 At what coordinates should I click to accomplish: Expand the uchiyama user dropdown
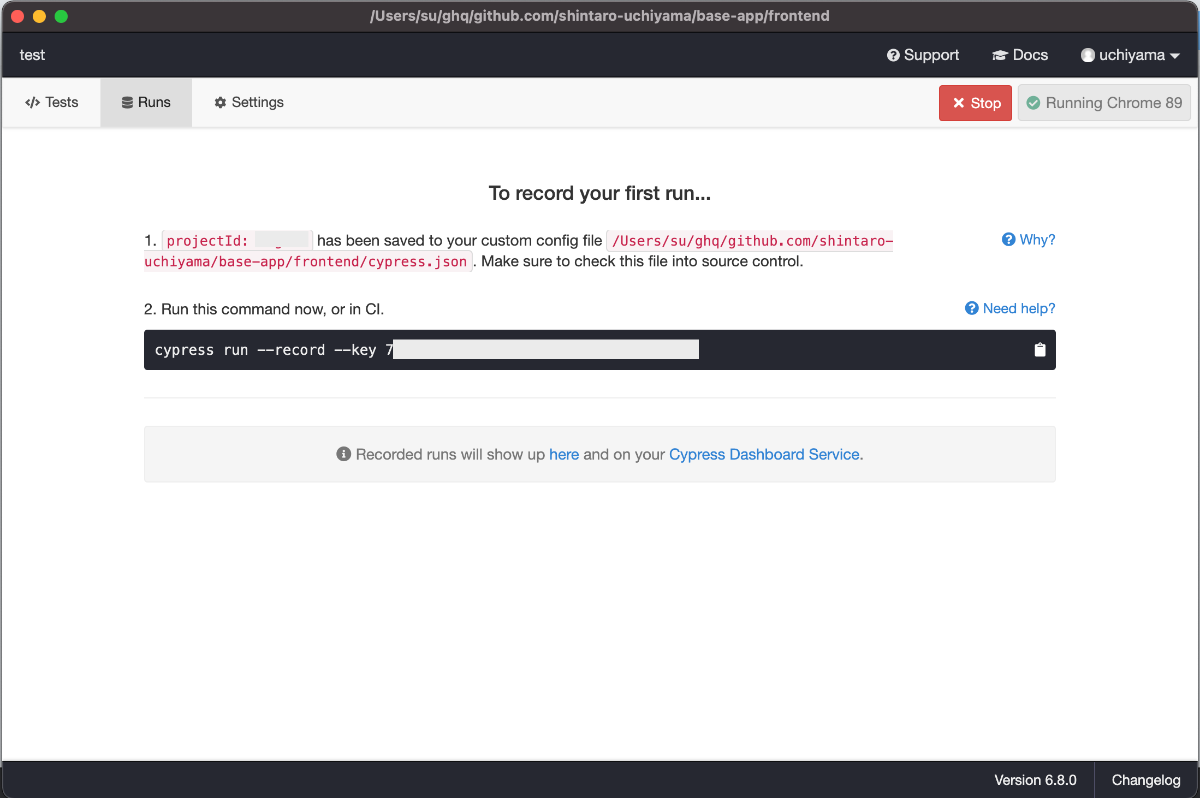1130,55
